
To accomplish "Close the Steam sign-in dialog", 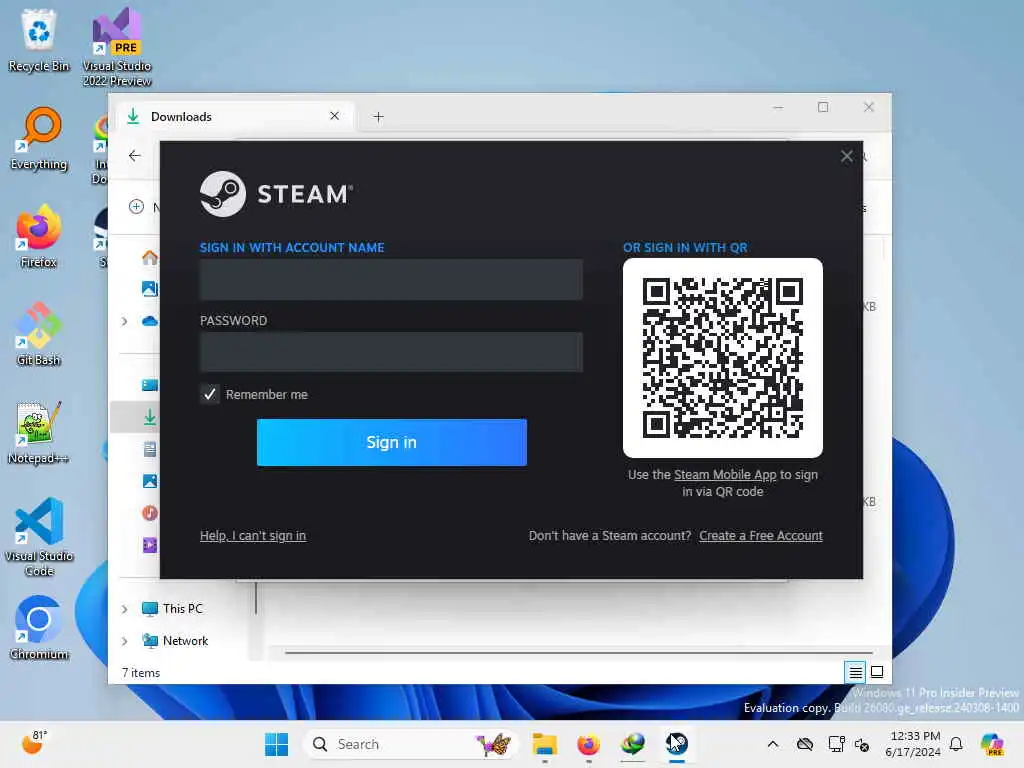I will (846, 156).
